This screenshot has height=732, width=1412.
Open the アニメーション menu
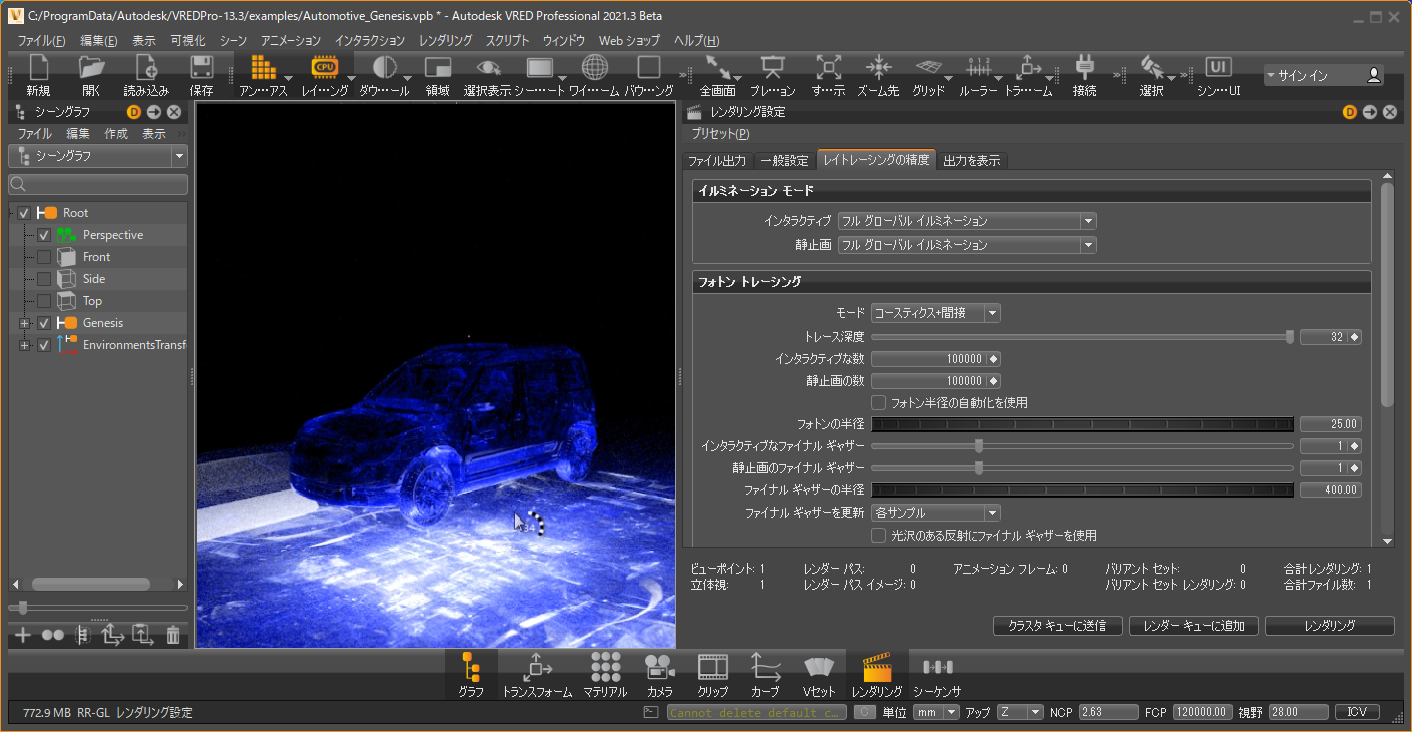click(290, 41)
